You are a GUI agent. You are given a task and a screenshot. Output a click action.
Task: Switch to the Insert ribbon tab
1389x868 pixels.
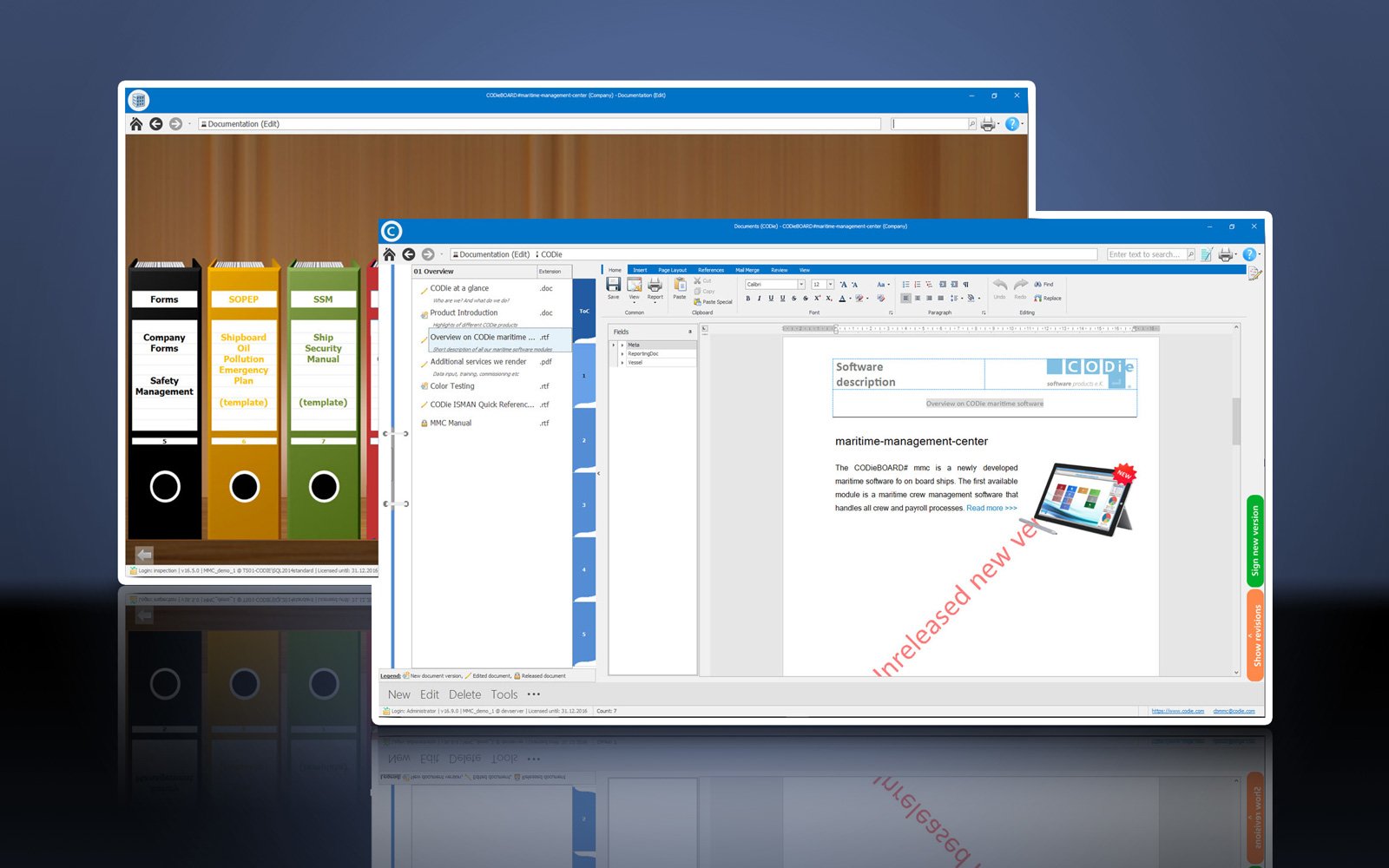[640, 270]
